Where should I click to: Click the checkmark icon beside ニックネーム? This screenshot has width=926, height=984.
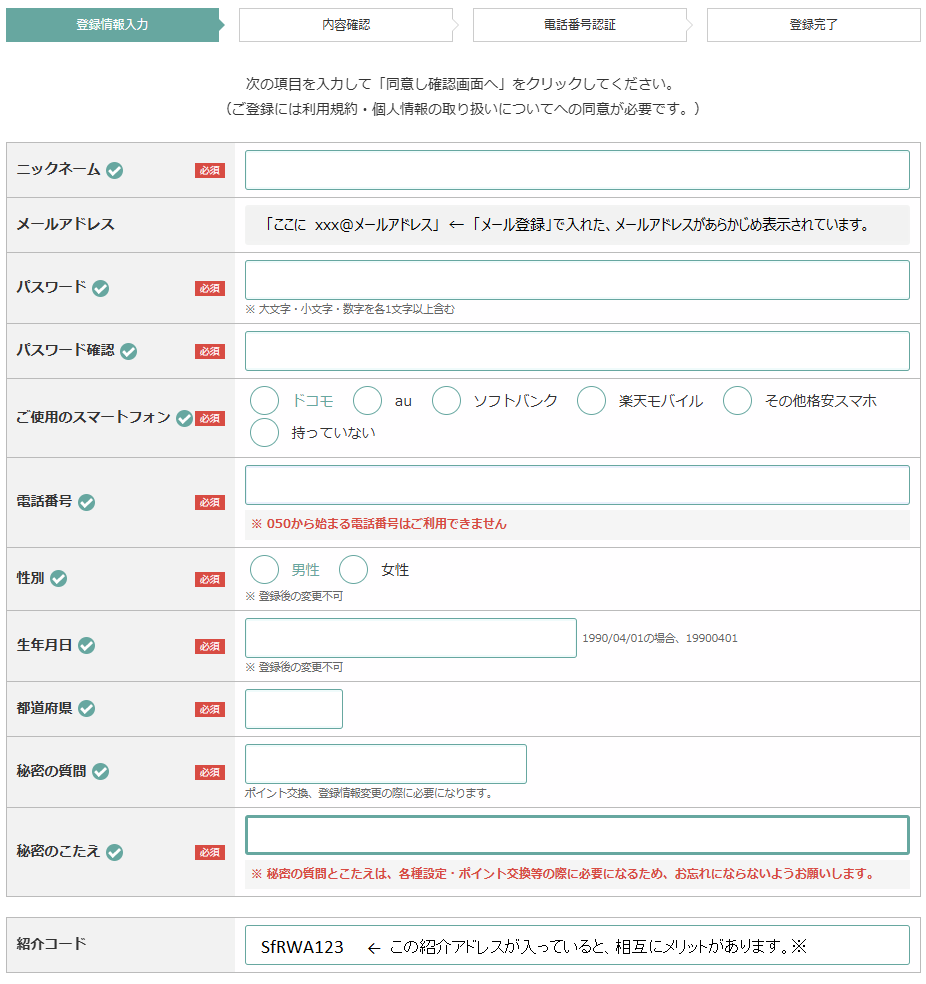[x=115, y=170]
